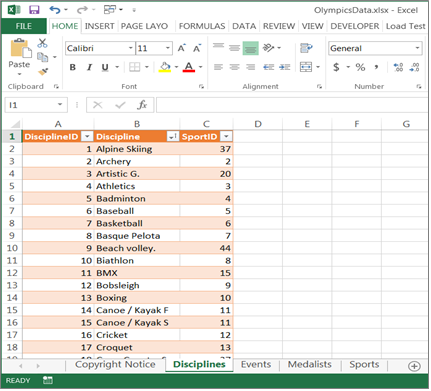This screenshot has width=431, height=391.
Task: Switch to FORMULAS ribbon tab
Action: [202, 26]
